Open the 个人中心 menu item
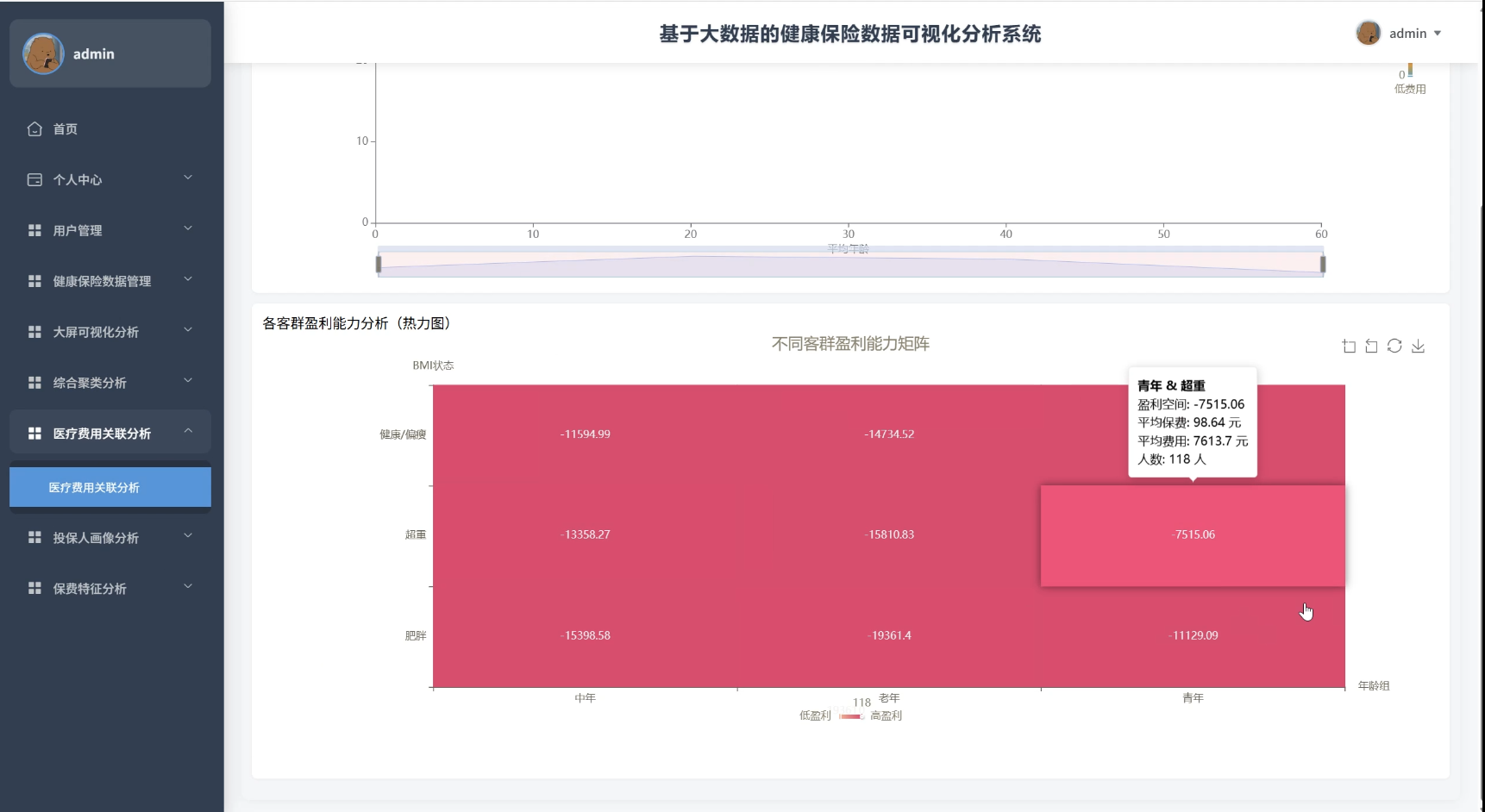This screenshot has width=1485, height=812. tap(110, 179)
